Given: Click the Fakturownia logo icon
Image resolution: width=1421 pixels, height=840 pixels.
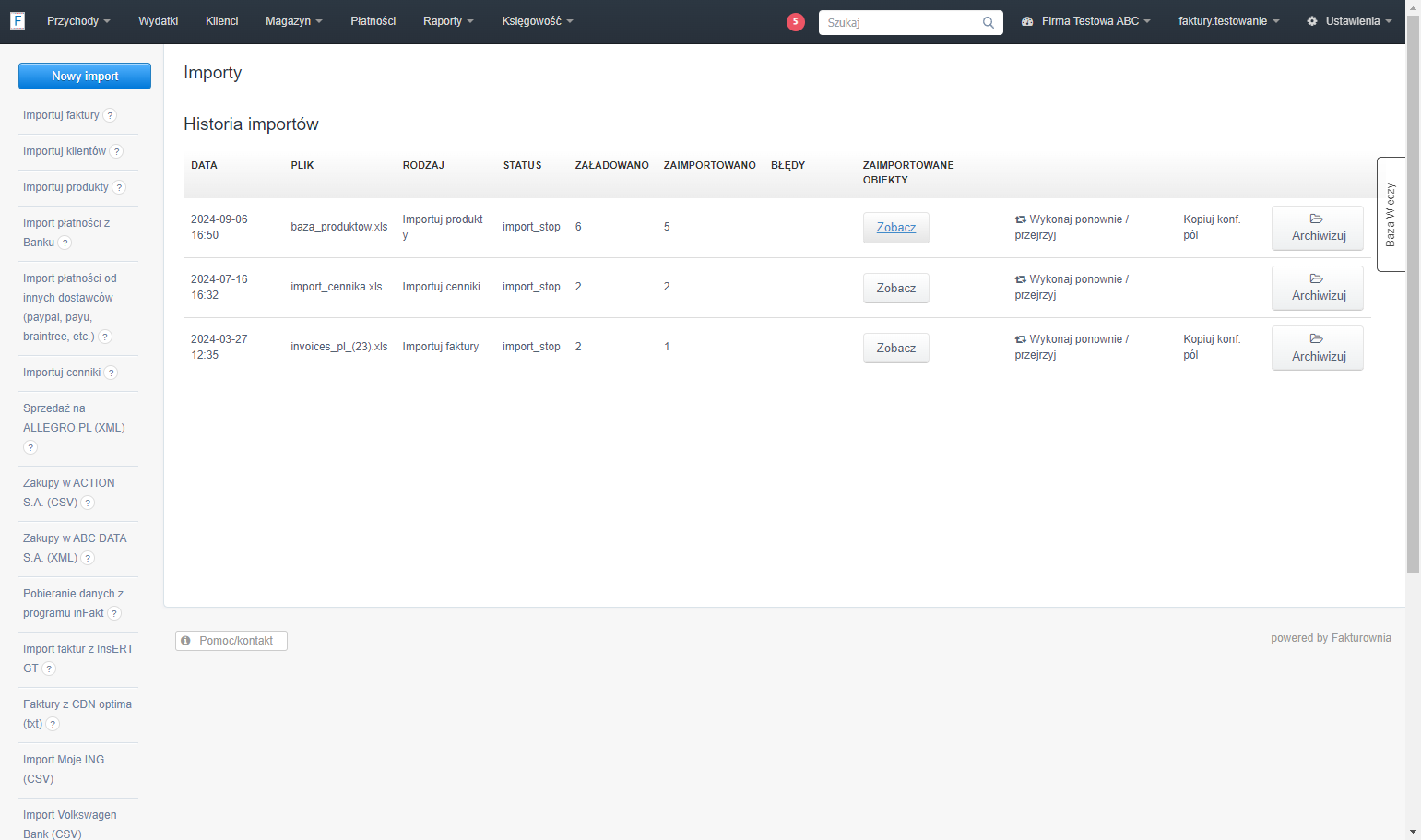Looking at the screenshot, I should (18, 20).
